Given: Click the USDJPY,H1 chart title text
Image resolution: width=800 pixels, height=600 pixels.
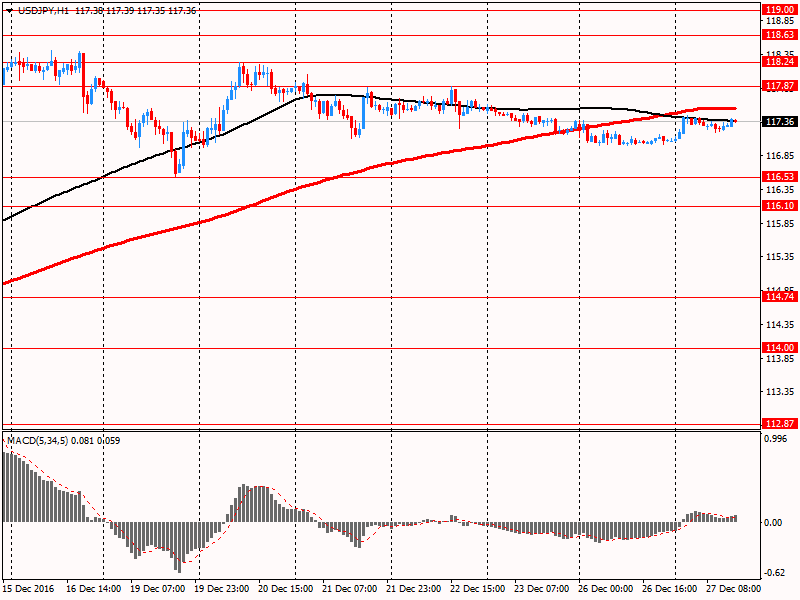Looking at the screenshot, I should pyautogui.click(x=43, y=10).
